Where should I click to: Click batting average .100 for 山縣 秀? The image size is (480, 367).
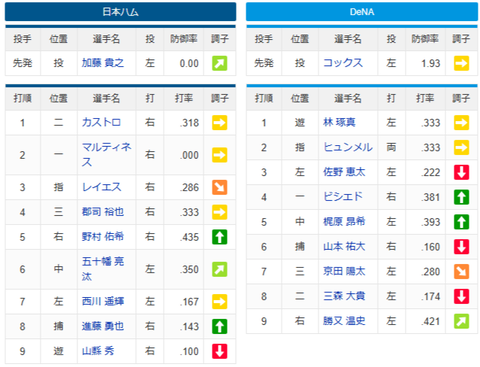point(190,351)
